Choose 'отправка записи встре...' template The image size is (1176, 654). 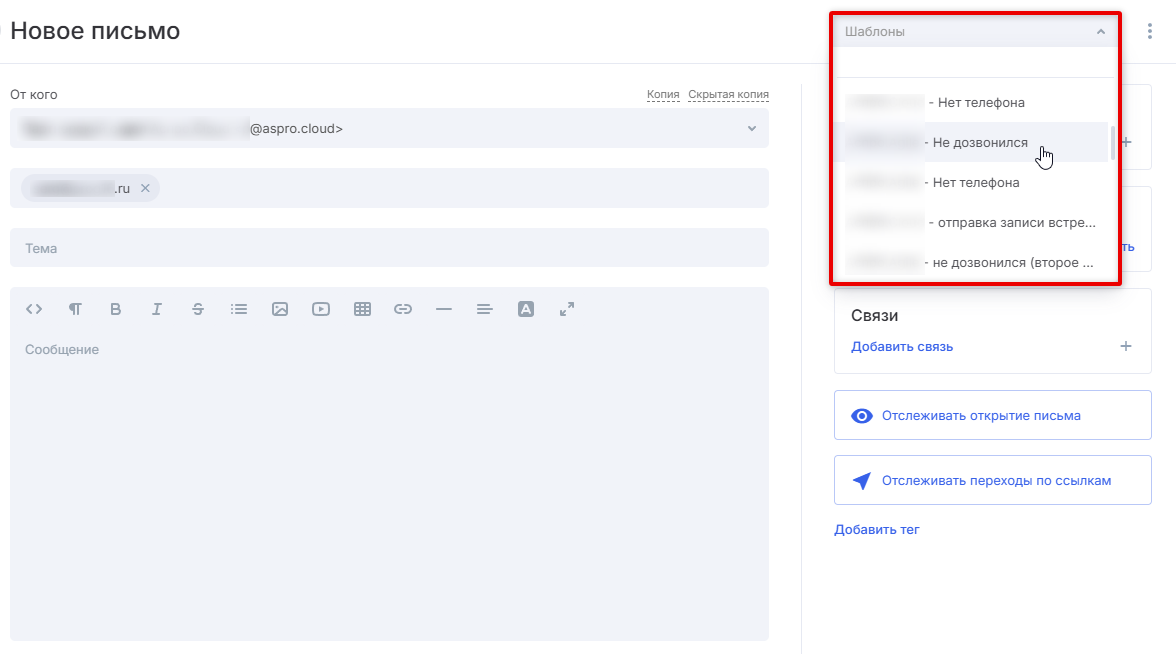click(1010, 222)
